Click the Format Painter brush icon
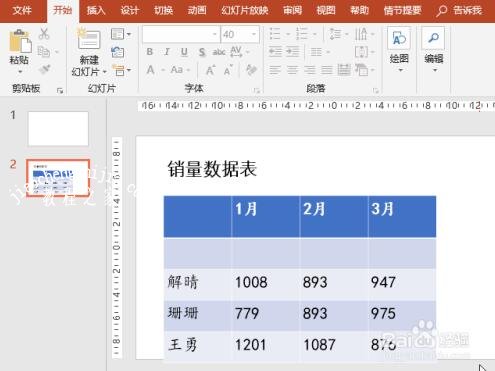 [44, 70]
